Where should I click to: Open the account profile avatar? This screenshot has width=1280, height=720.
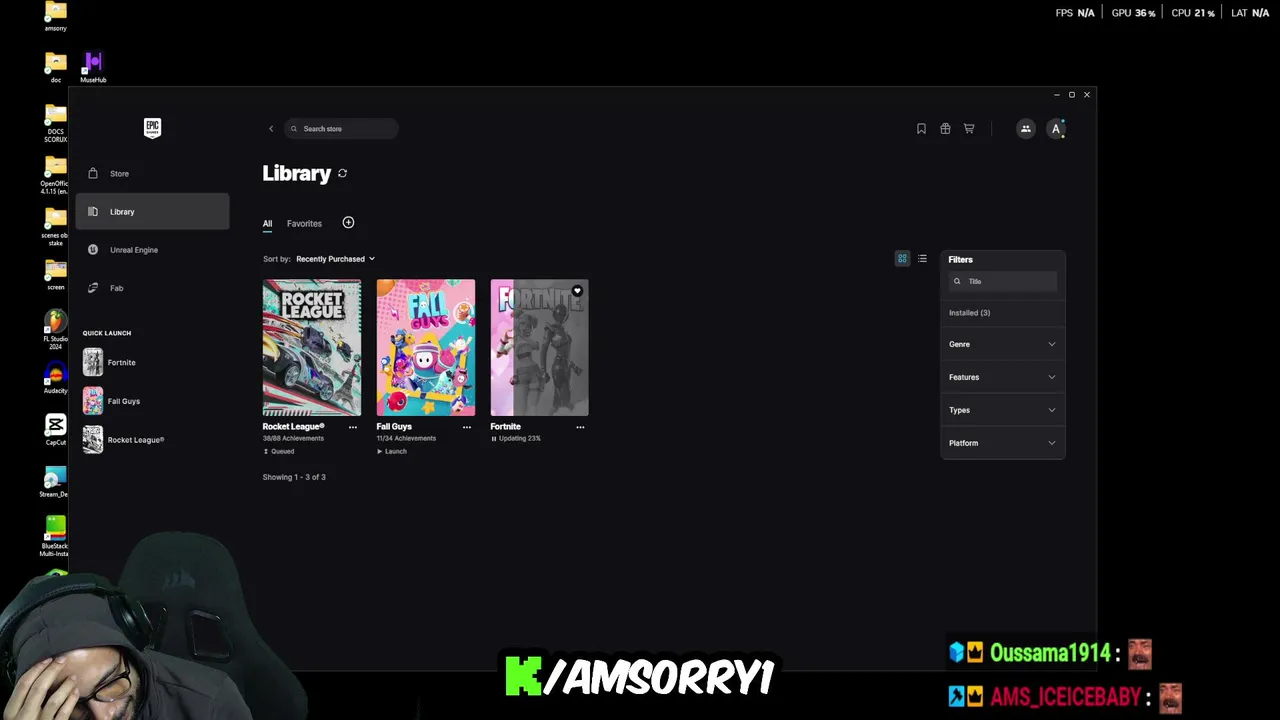(1055, 129)
